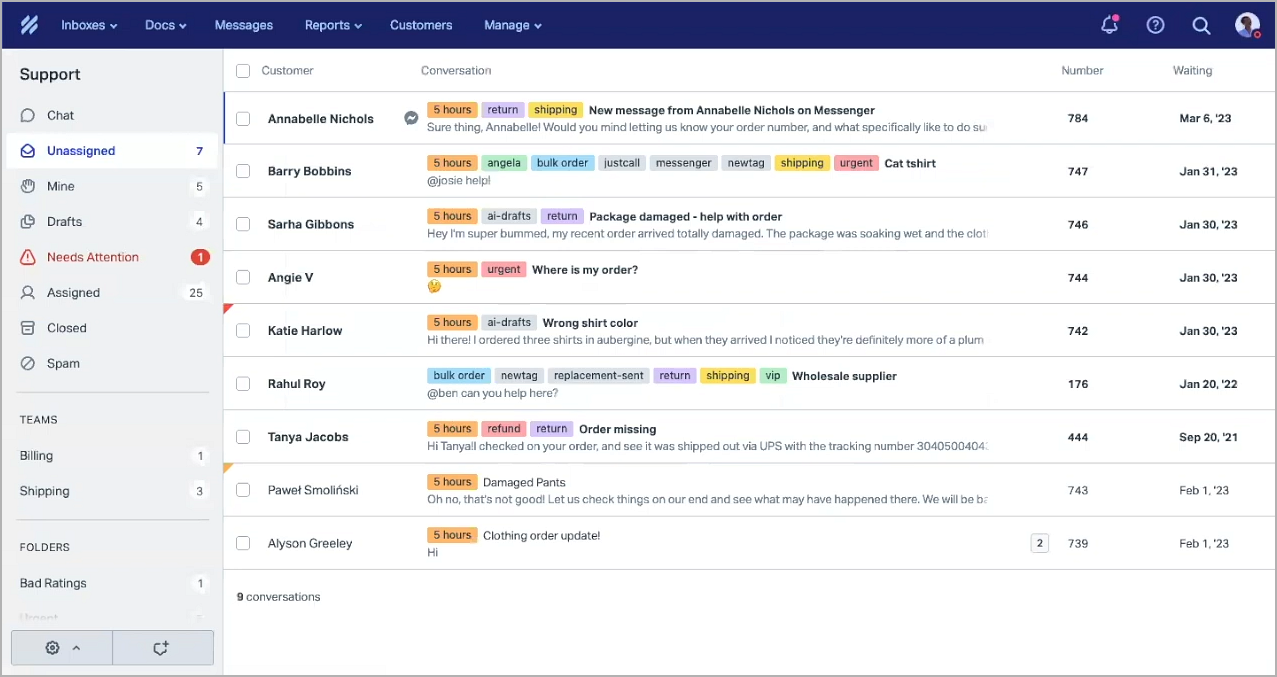The image size is (1277, 677).
Task: Go to the Customers menu item
Action: pos(421,25)
